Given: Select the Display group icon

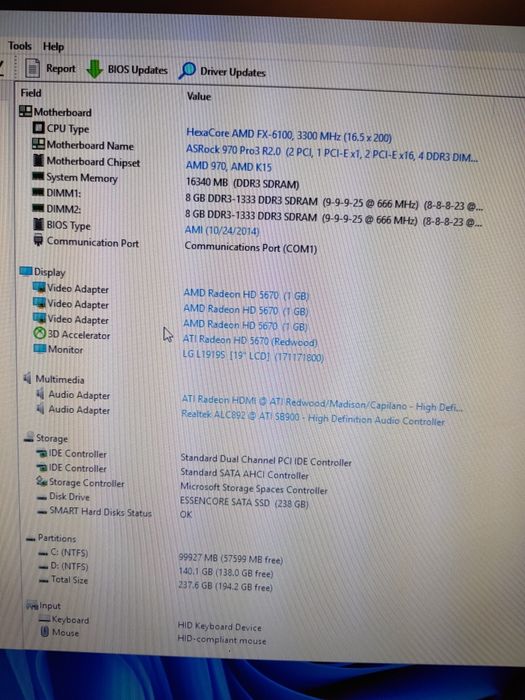Looking at the screenshot, I should (x=26, y=271).
